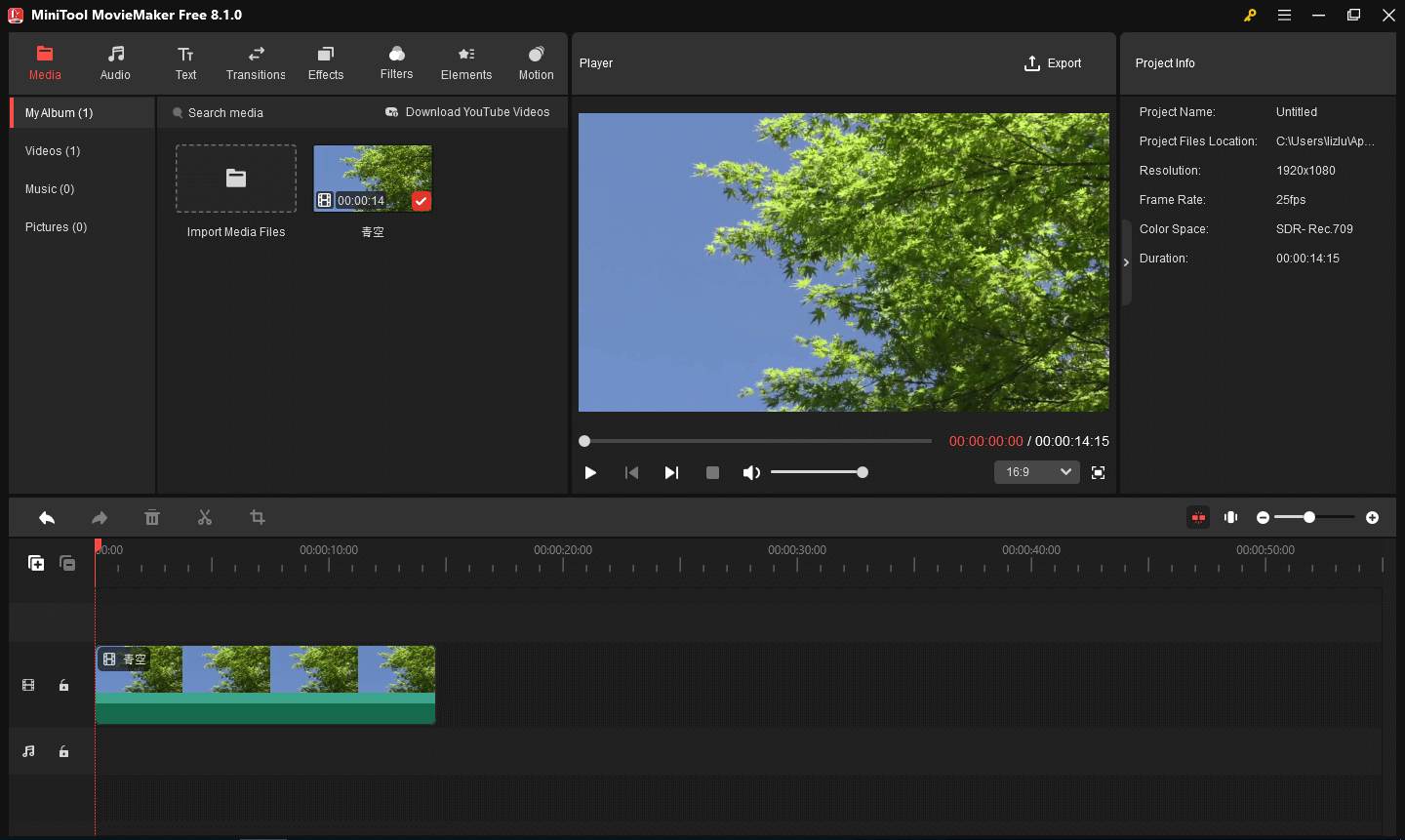The image size is (1405, 840).
Task: Click the project name value Untitled
Action: 1297,112
